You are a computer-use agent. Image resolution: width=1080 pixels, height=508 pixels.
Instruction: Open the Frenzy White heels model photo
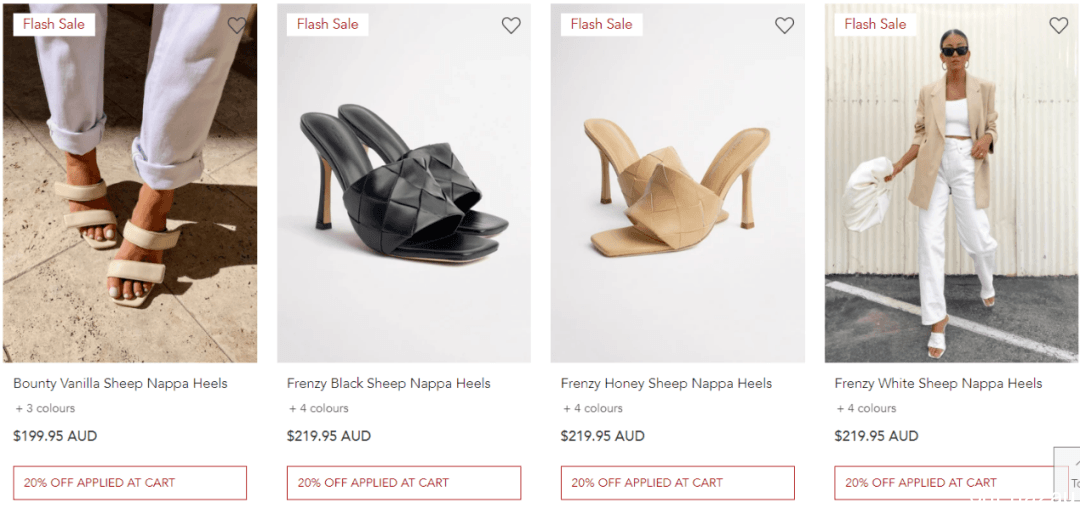pos(951,183)
